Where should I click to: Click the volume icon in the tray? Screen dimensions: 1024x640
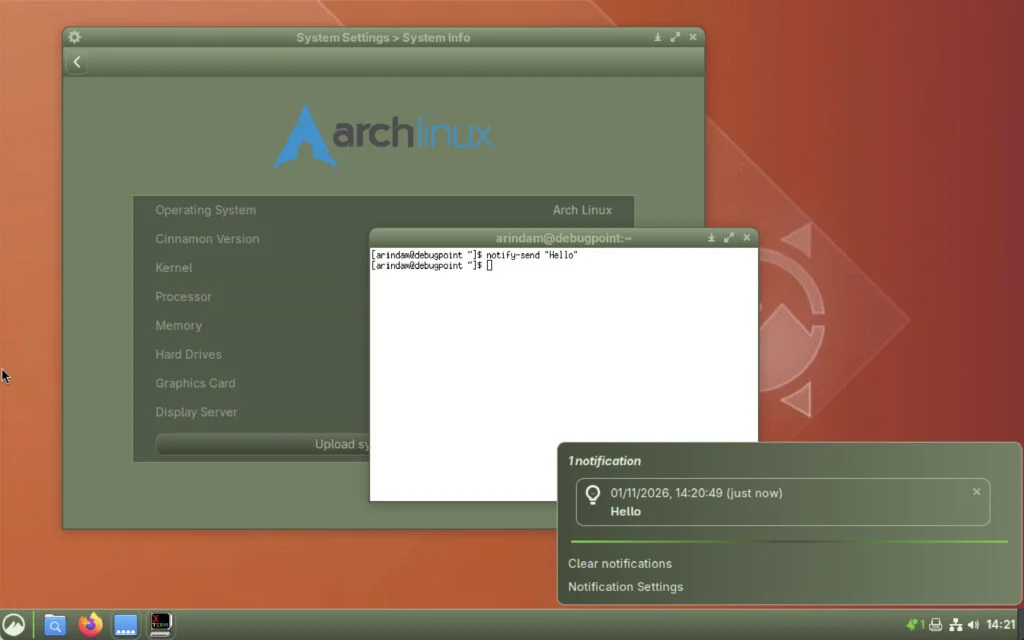pos(973,622)
